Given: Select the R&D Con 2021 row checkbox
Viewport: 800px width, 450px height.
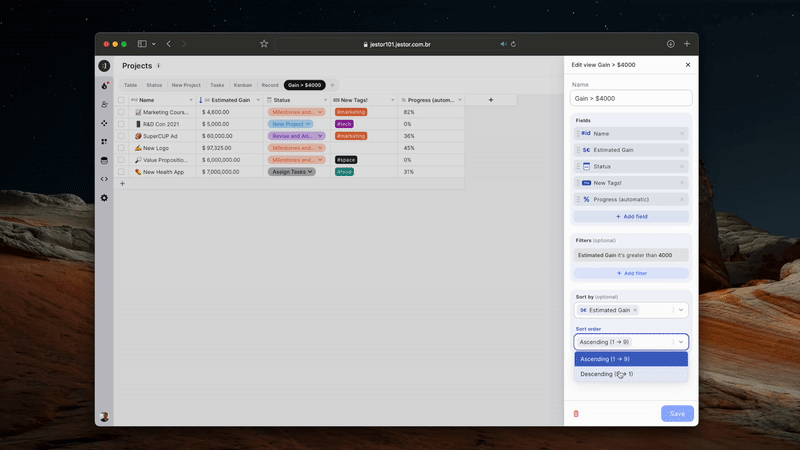Looking at the screenshot, I should click(x=121, y=124).
